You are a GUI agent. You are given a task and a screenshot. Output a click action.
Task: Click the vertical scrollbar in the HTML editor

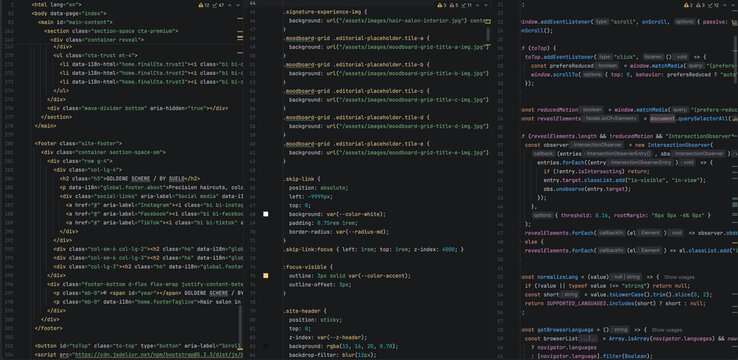click(240, 327)
